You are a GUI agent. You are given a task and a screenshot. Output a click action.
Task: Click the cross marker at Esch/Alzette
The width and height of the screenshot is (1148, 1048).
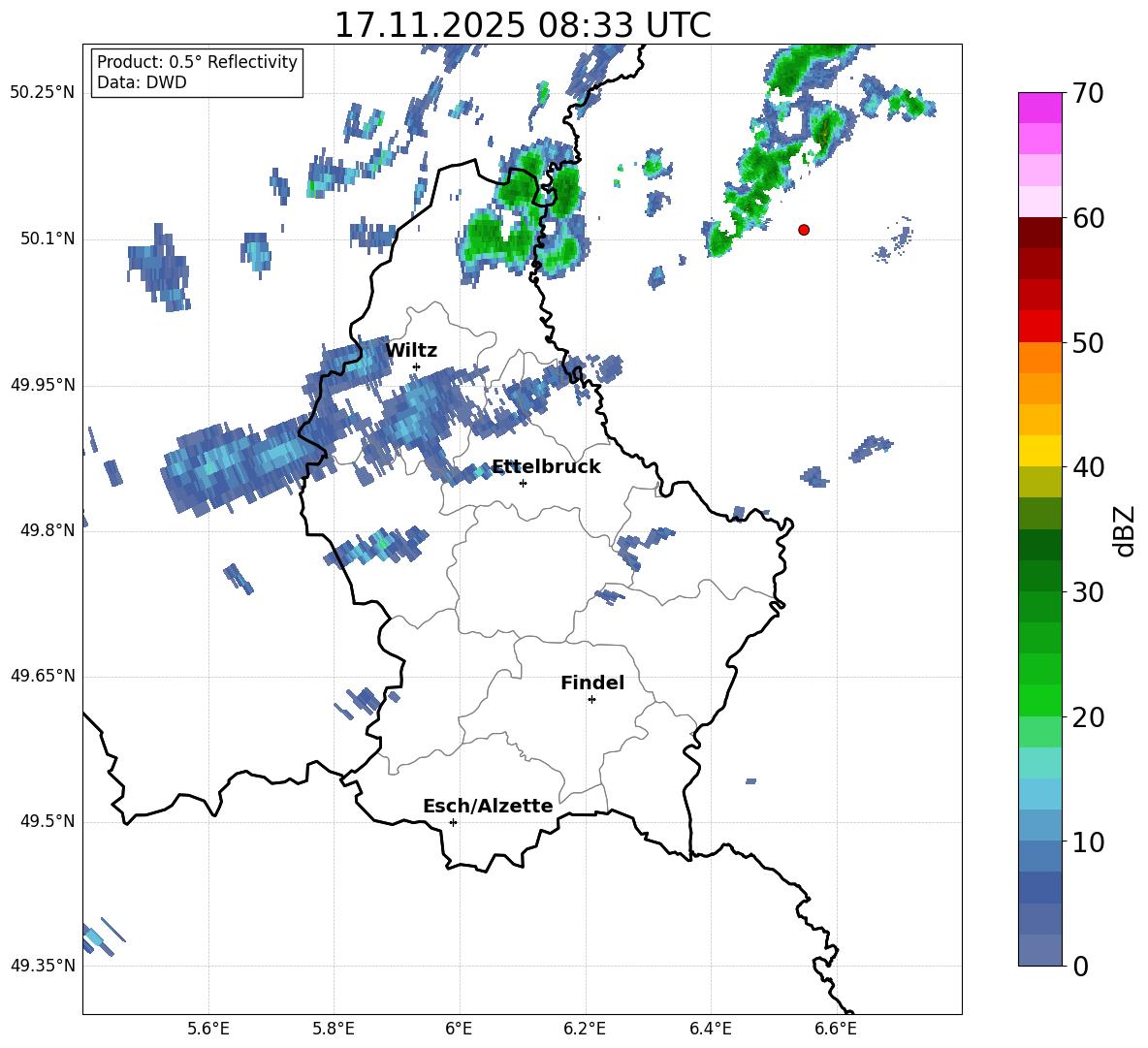[x=453, y=822]
